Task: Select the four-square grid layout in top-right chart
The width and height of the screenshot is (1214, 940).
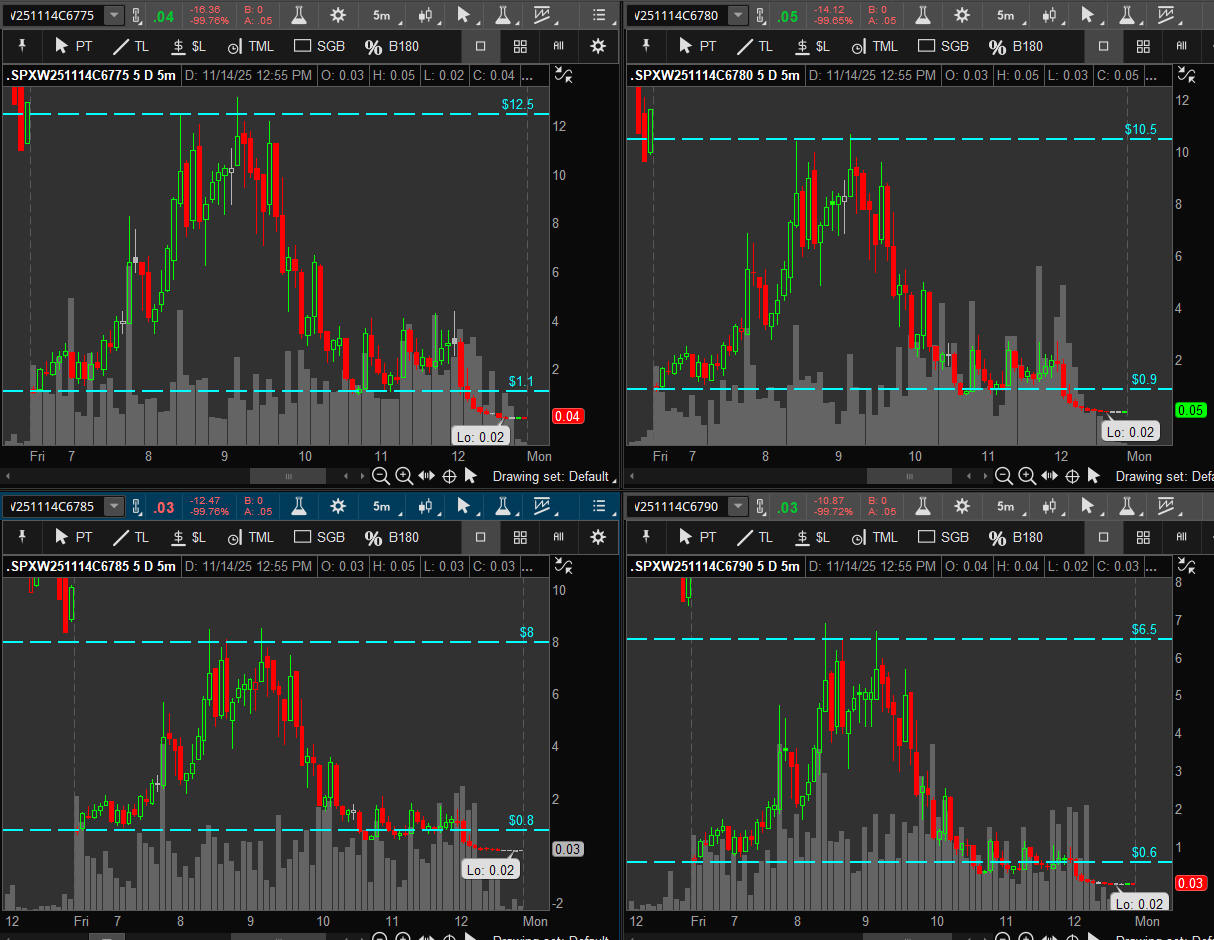Action: (1143, 46)
